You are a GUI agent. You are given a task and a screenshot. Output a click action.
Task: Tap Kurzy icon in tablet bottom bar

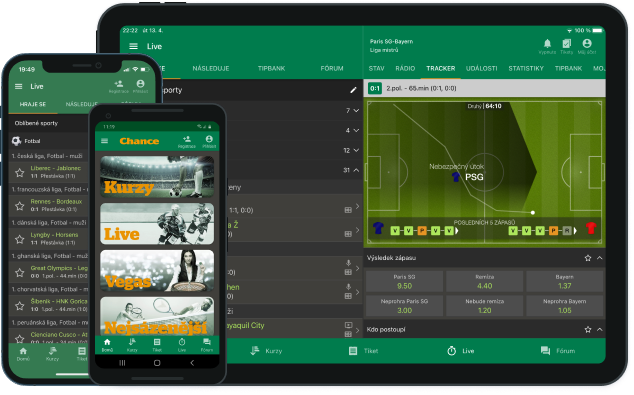[x=255, y=351]
